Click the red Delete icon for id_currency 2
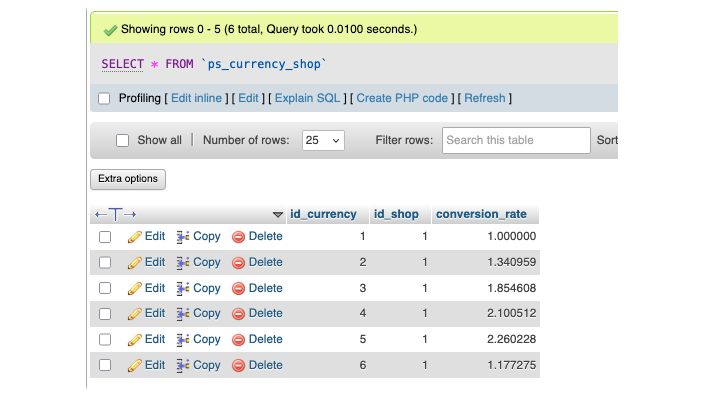704x396 pixels. point(238,263)
